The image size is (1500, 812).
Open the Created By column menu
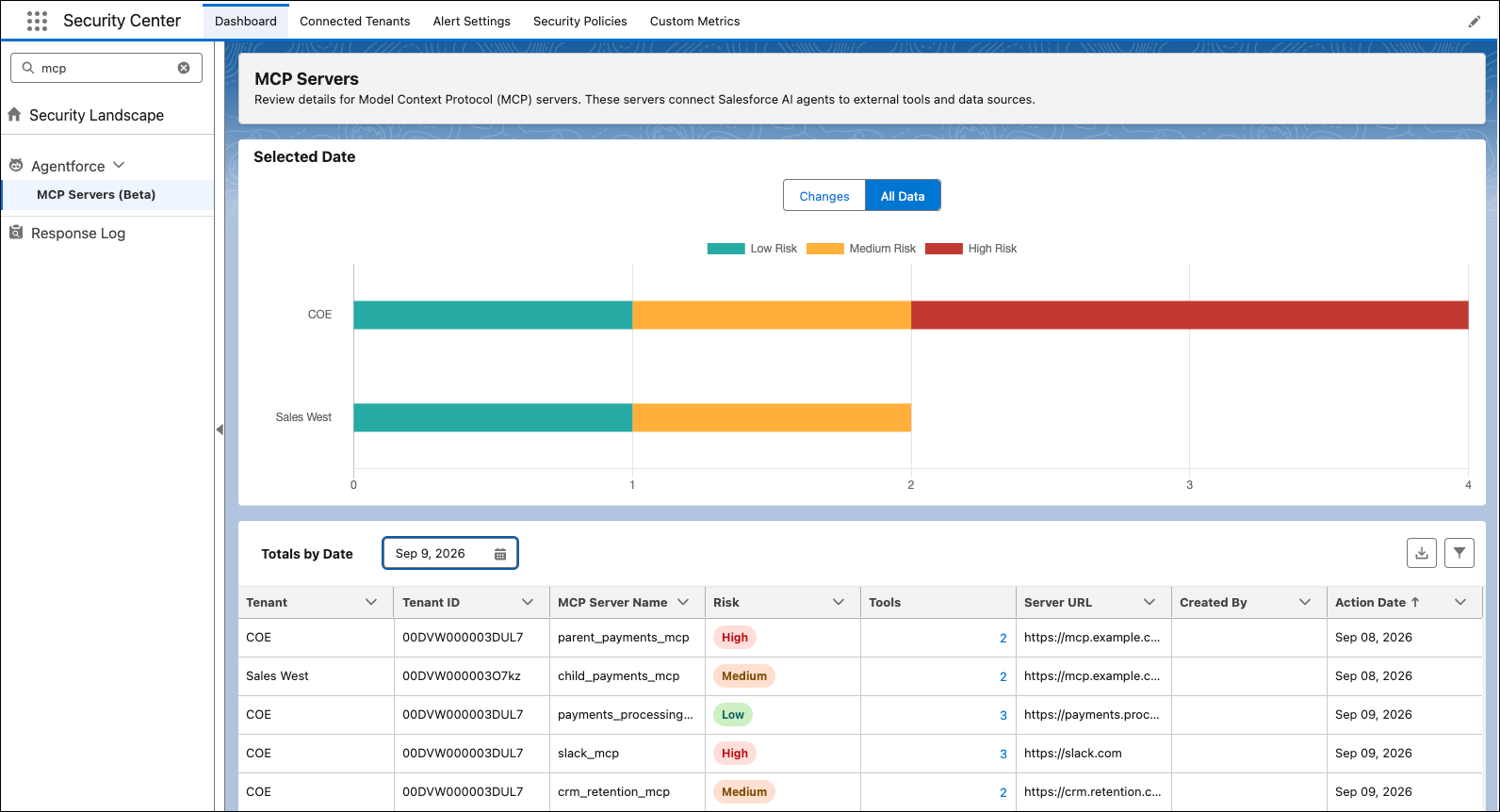coord(1305,602)
